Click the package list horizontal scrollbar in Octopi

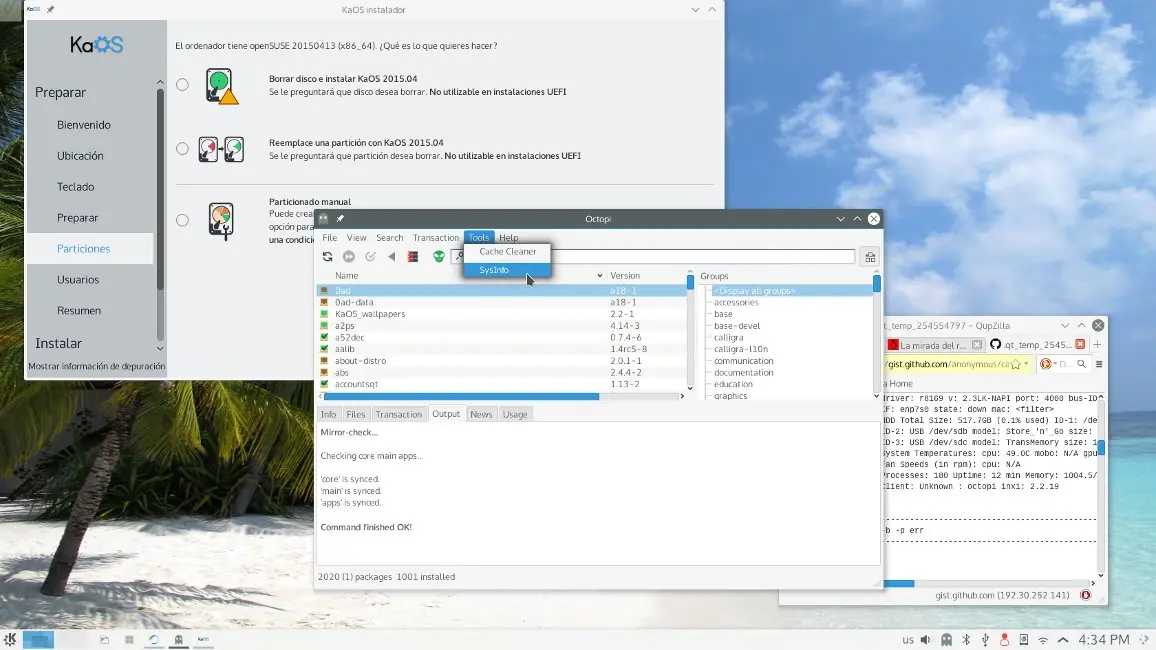click(461, 396)
